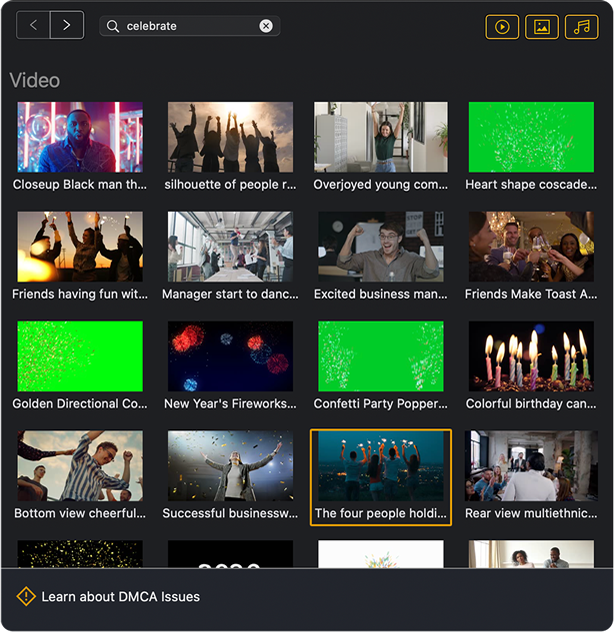
Task: Clear the celebrate search text
Action: pyautogui.click(x=266, y=26)
